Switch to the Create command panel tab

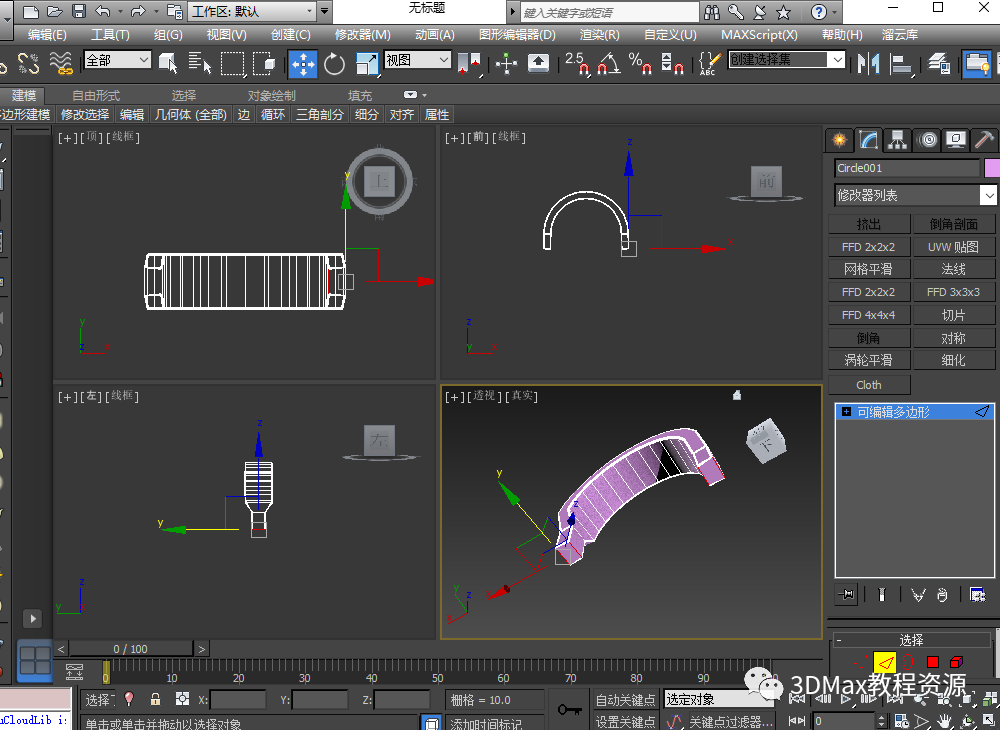coord(840,139)
